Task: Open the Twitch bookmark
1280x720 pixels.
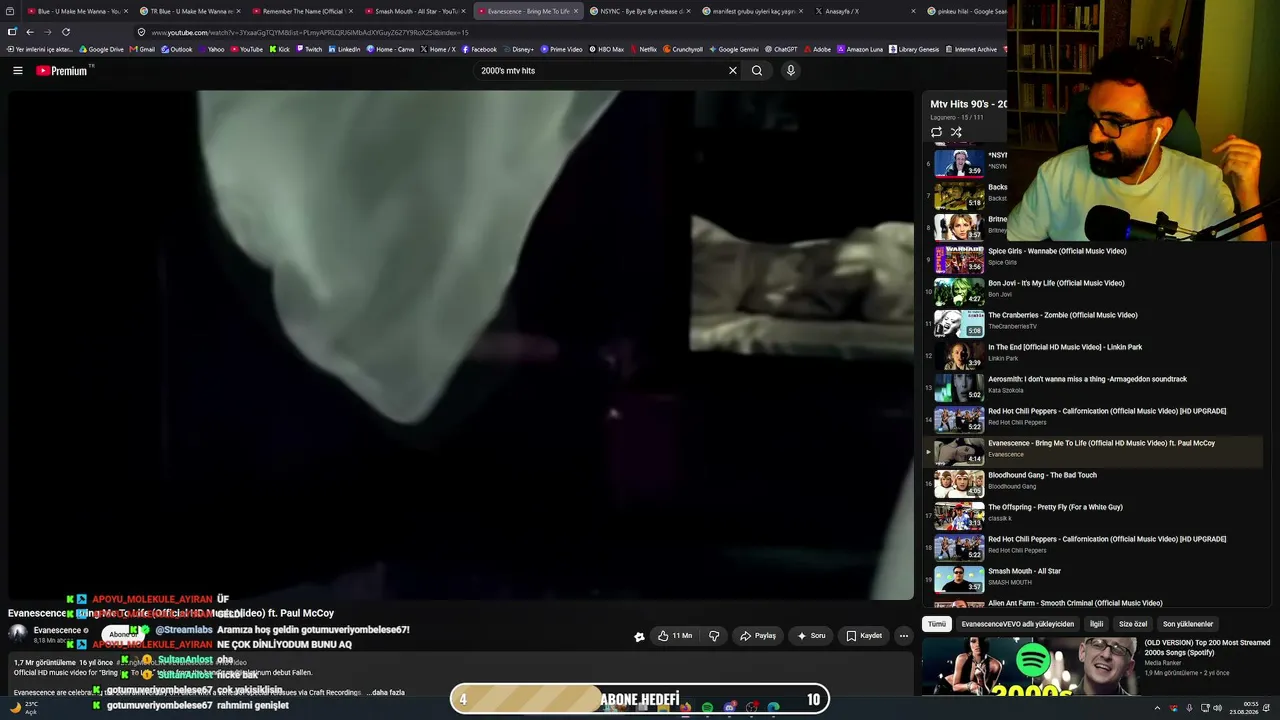Action: point(309,49)
